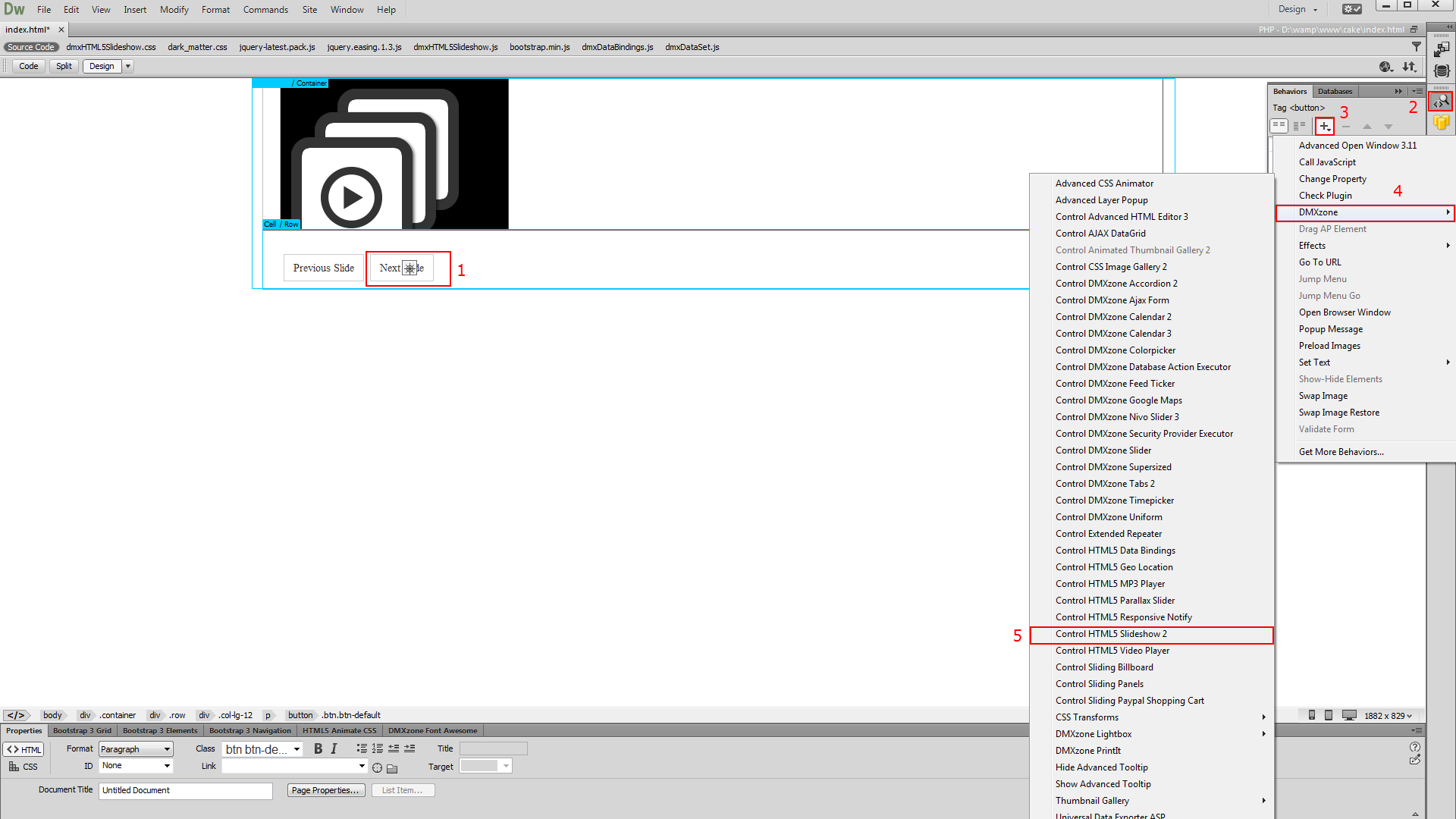This screenshot has width=1456, height=819.
Task: Click the slideshow video thumbnail
Action: point(394,155)
